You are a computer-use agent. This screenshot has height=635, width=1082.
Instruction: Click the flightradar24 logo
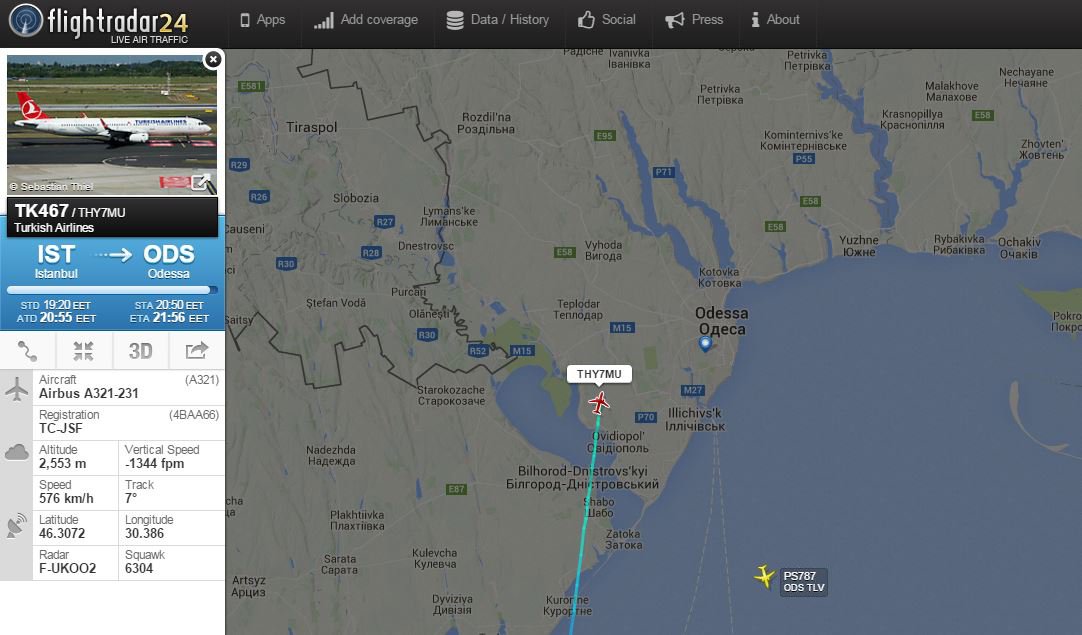pos(99,23)
